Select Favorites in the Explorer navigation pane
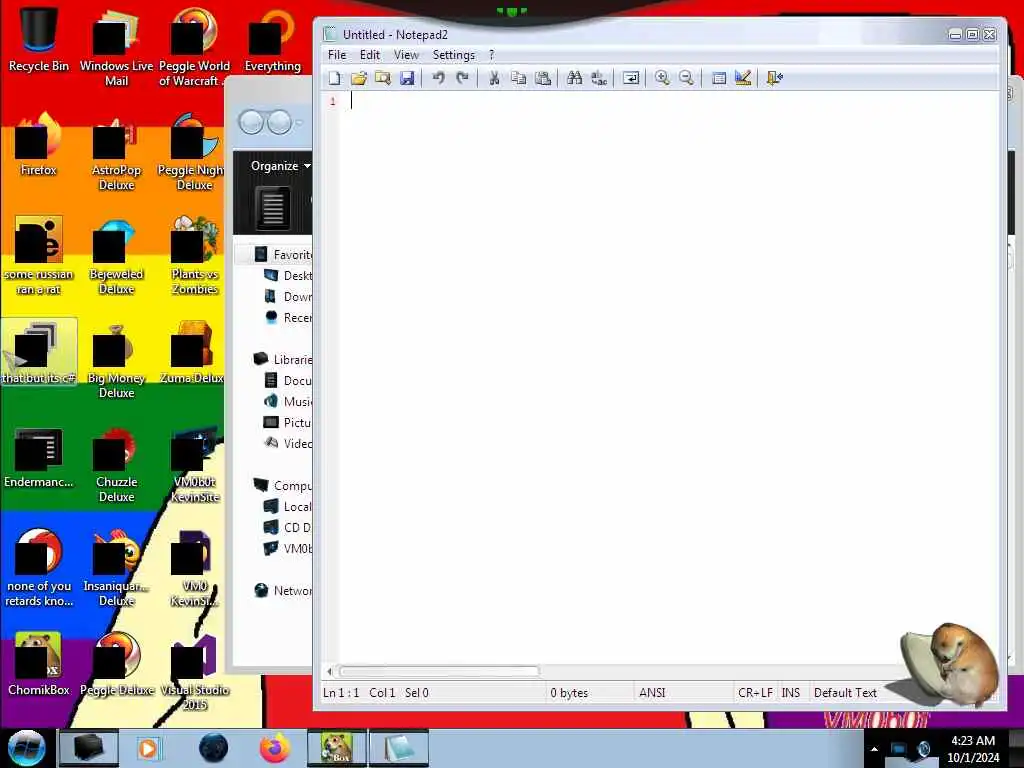Screen dimensions: 1024x768 (x=283, y=255)
